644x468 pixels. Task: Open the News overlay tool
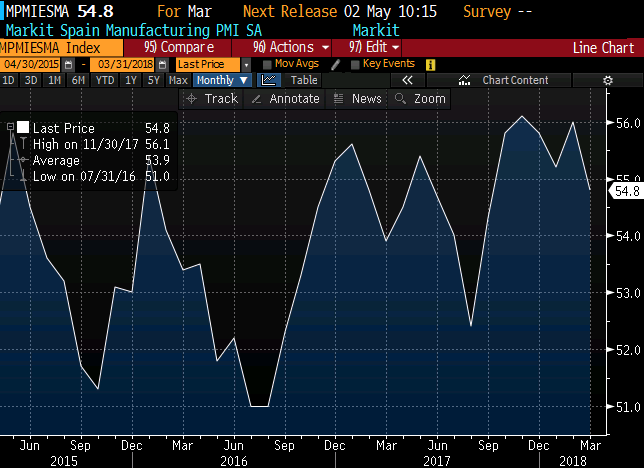(357, 99)
